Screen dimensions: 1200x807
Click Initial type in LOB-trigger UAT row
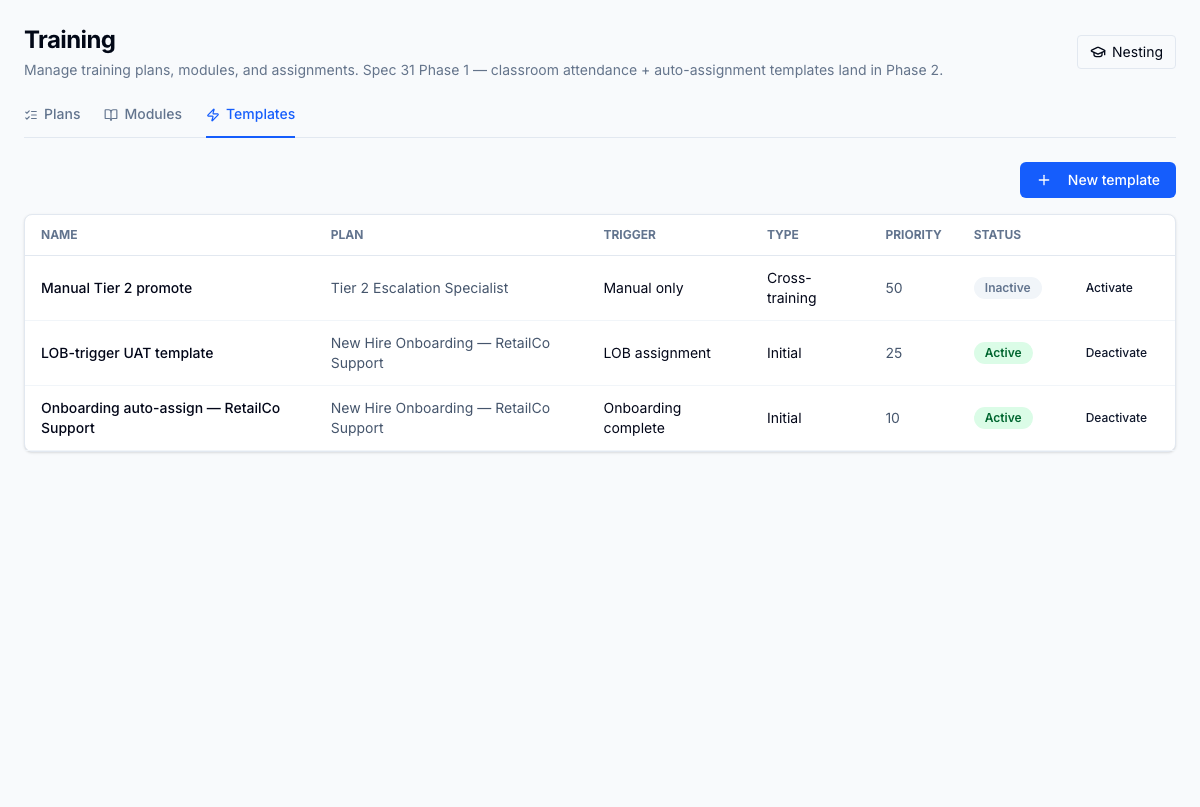pyautogui.click(x=784, y=353)
